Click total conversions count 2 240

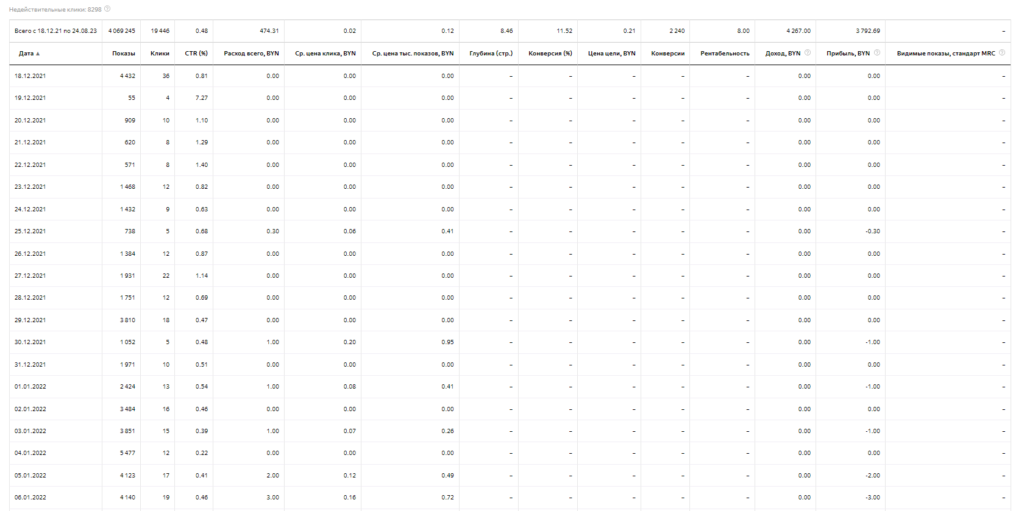(677, 31)
